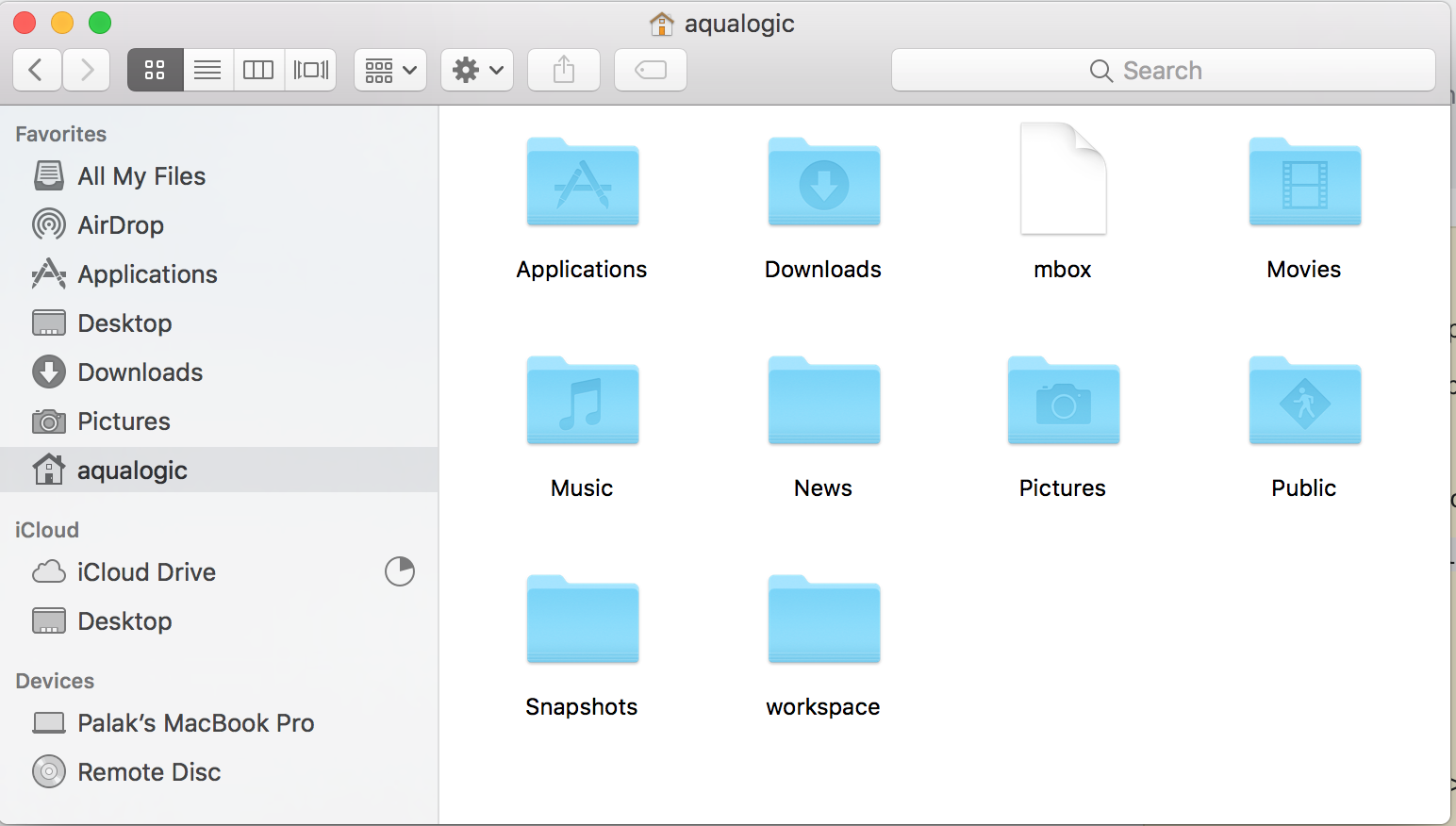Image resolution: width=1456 pixels, height=826 pixels.
Task: Select the Public folder icon
Action: (1304, 401)
